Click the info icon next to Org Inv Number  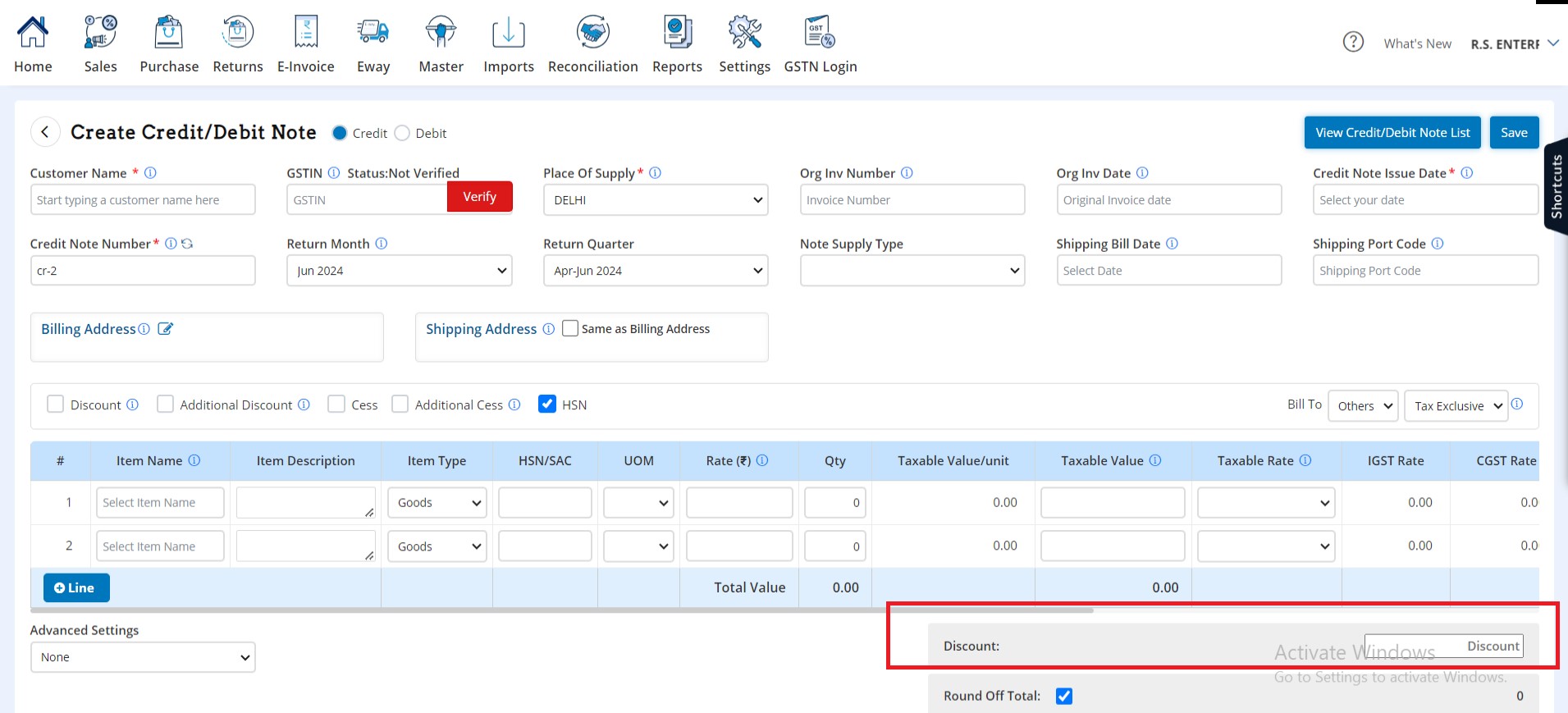(x=907, y=173)
